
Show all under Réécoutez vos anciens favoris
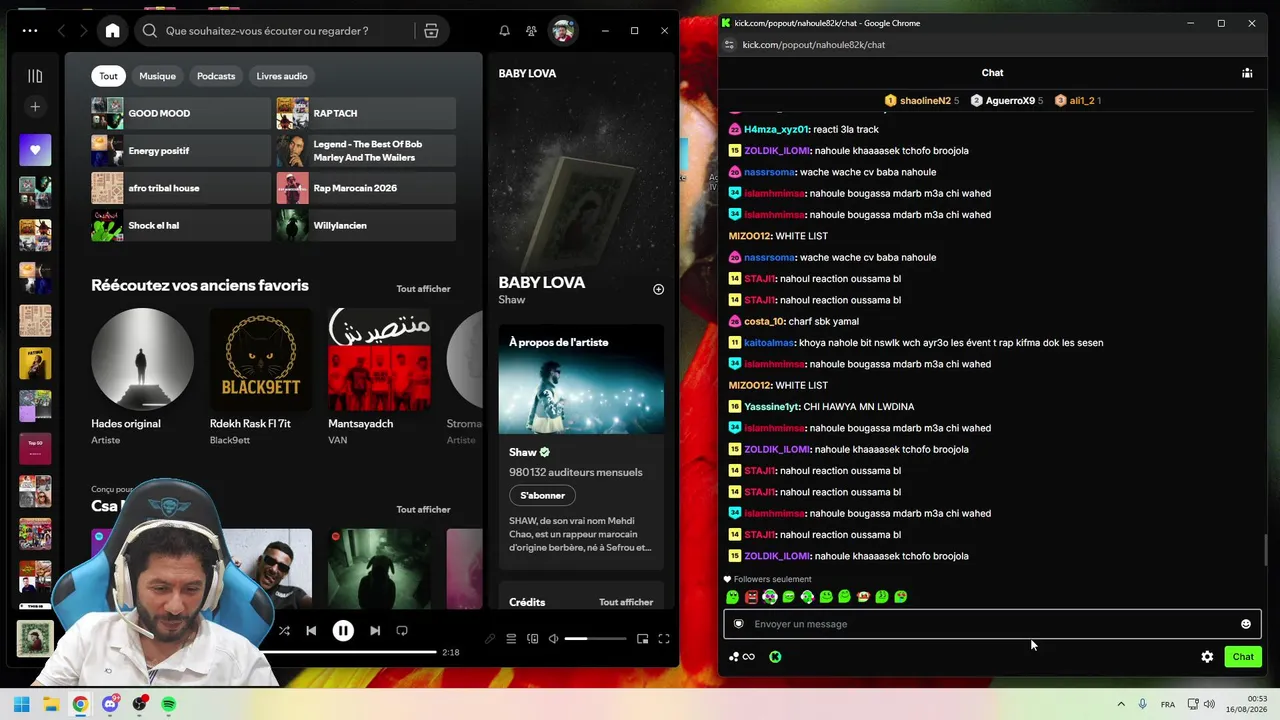(423, 289)
